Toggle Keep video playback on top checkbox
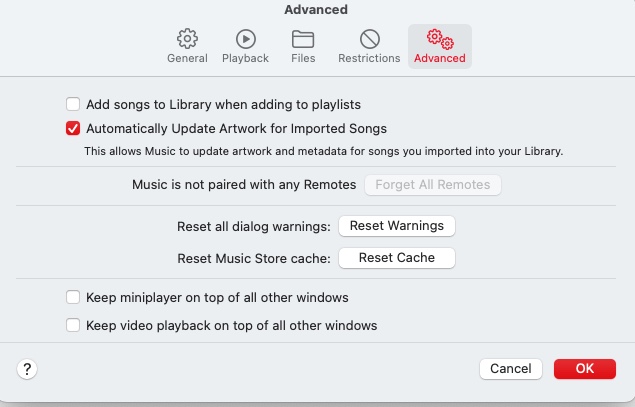635x407 pixels. coord(73,325)
